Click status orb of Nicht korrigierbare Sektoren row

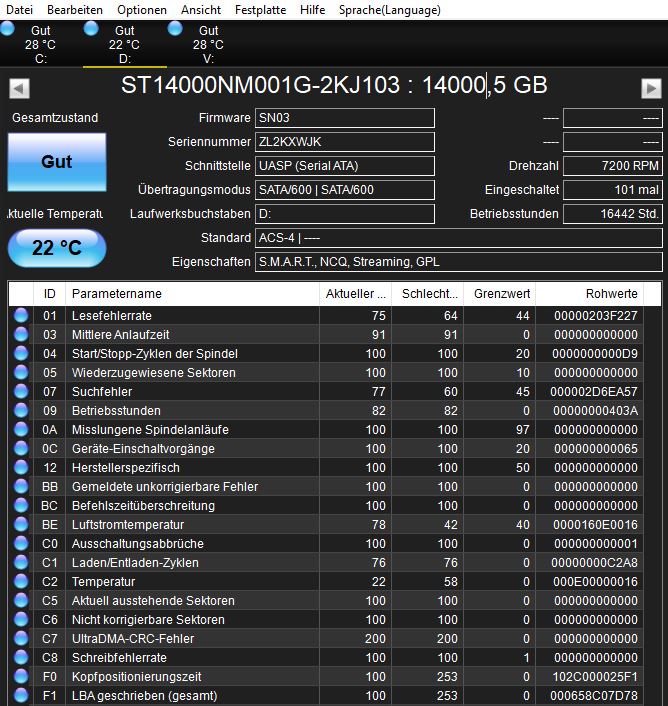[x=21, y=620]
